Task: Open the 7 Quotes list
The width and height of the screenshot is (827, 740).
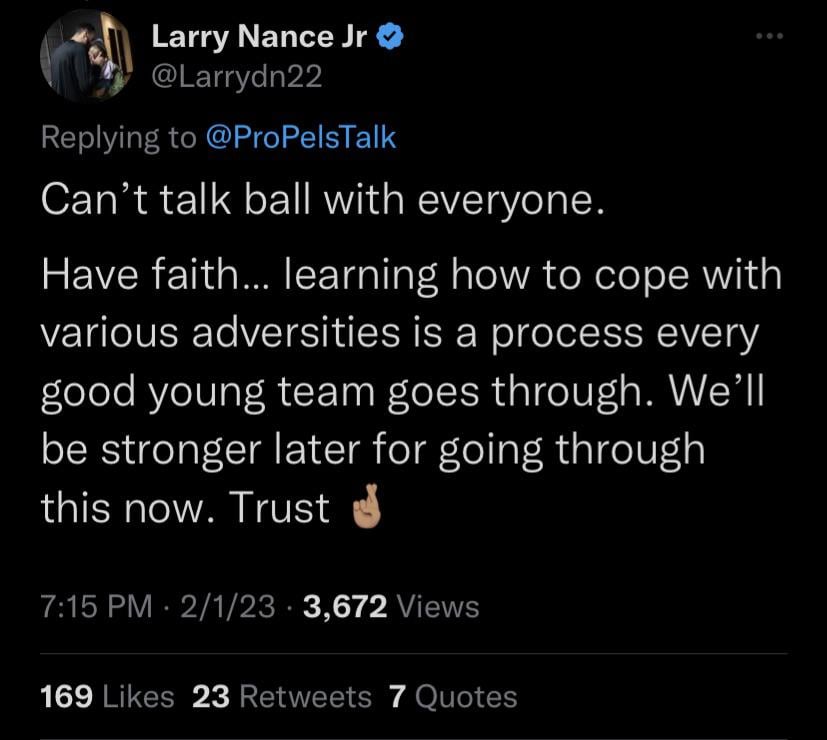Action: (x=453, y=696)
